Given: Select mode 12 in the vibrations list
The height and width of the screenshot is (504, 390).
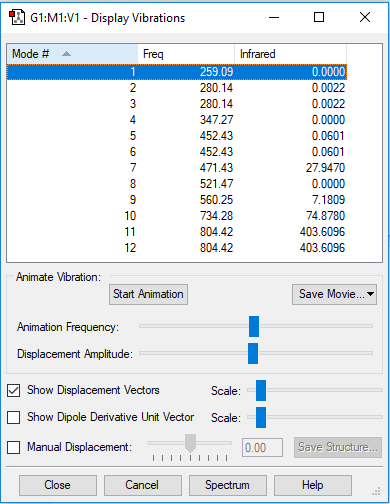Looking at the screenshot, I should coord(177,248).
